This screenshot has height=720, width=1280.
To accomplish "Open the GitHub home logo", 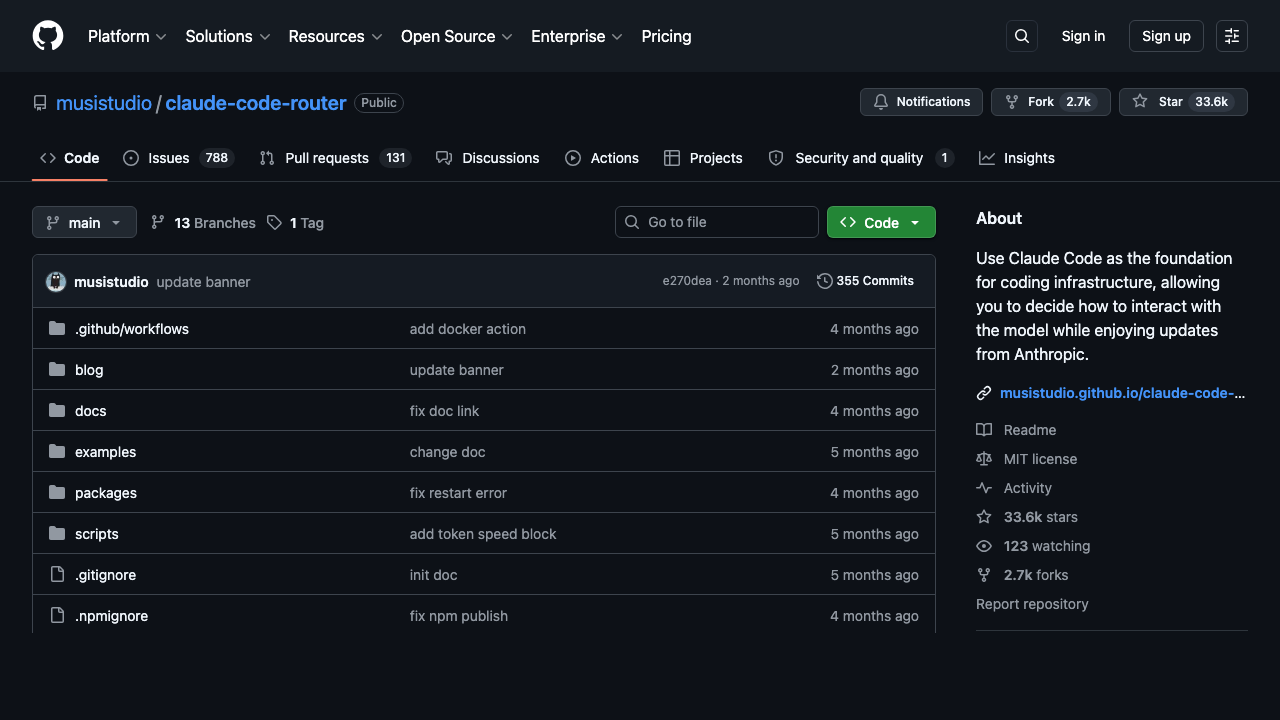I will (48, 36).
